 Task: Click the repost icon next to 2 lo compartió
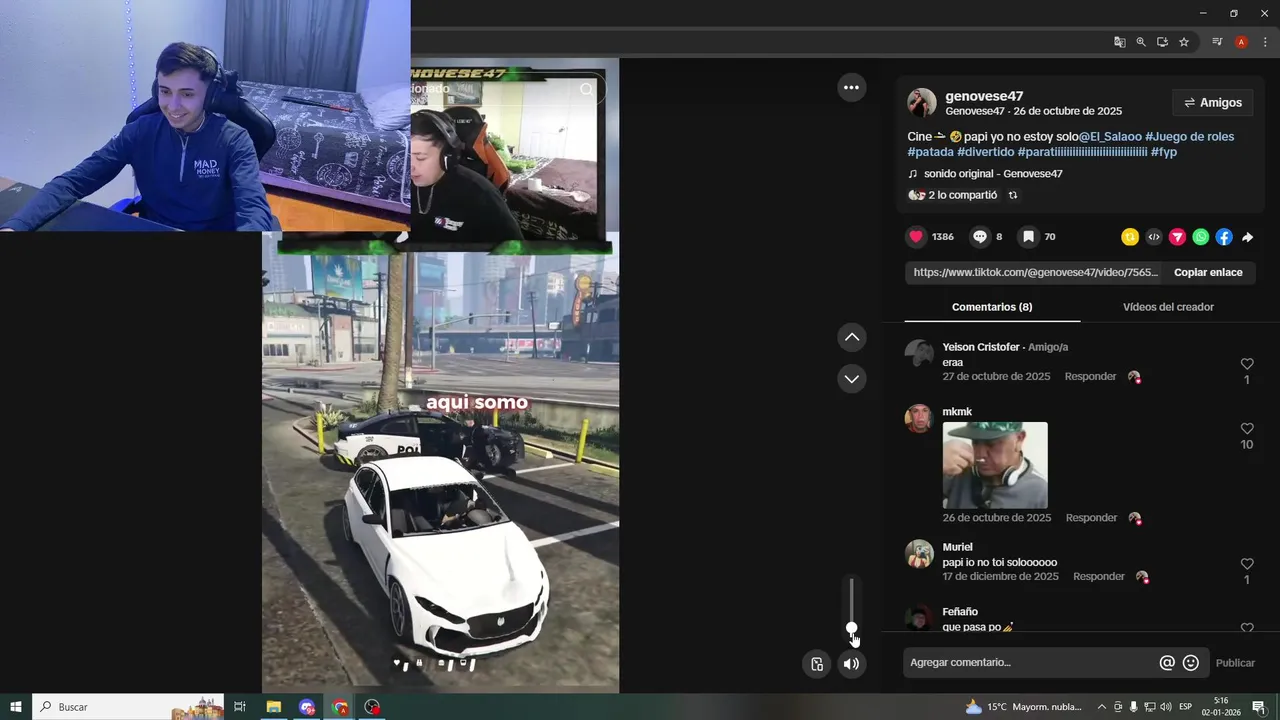click(x=1013, y=196)
